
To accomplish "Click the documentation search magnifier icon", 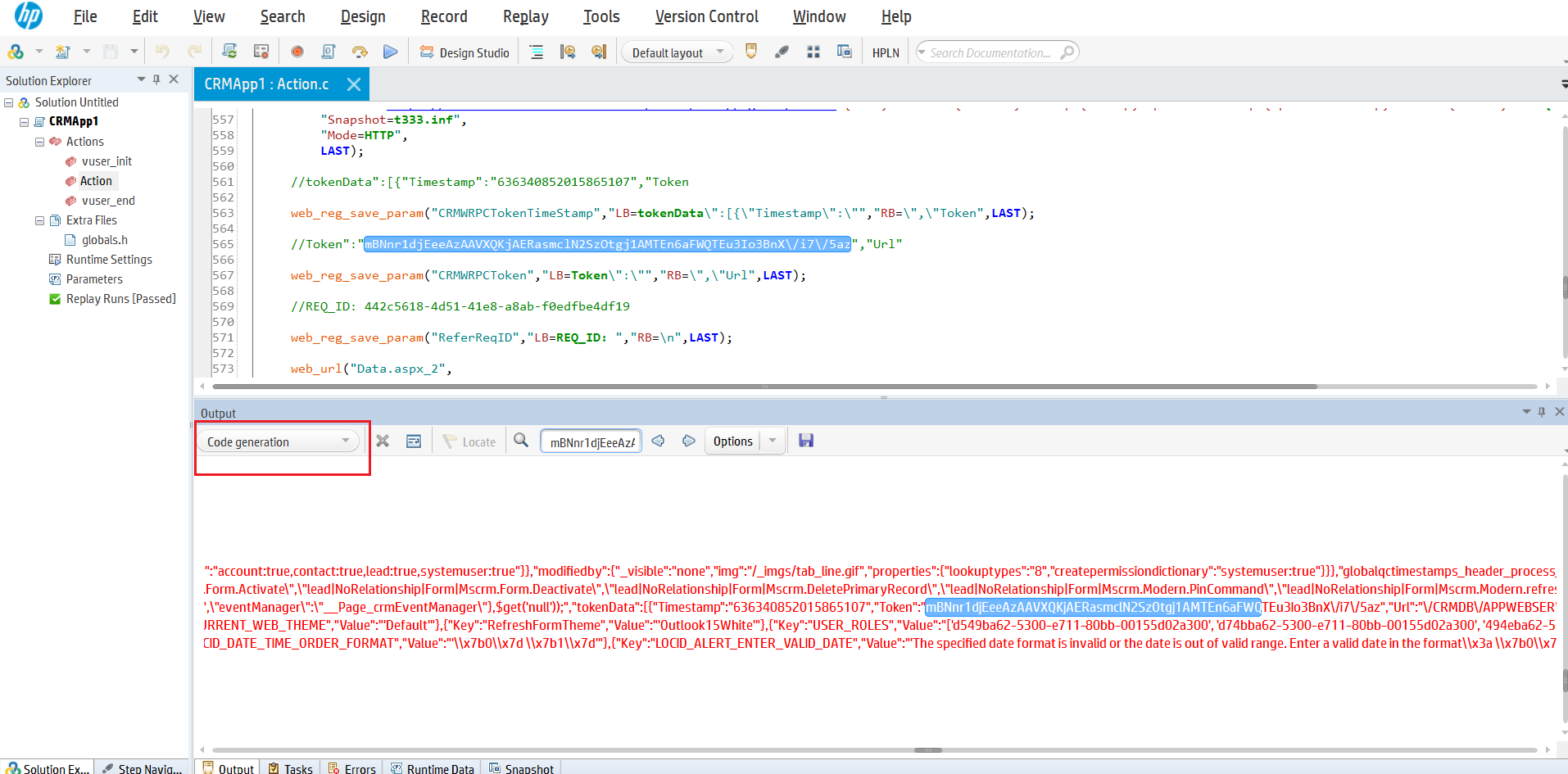I will (1067, 52).
